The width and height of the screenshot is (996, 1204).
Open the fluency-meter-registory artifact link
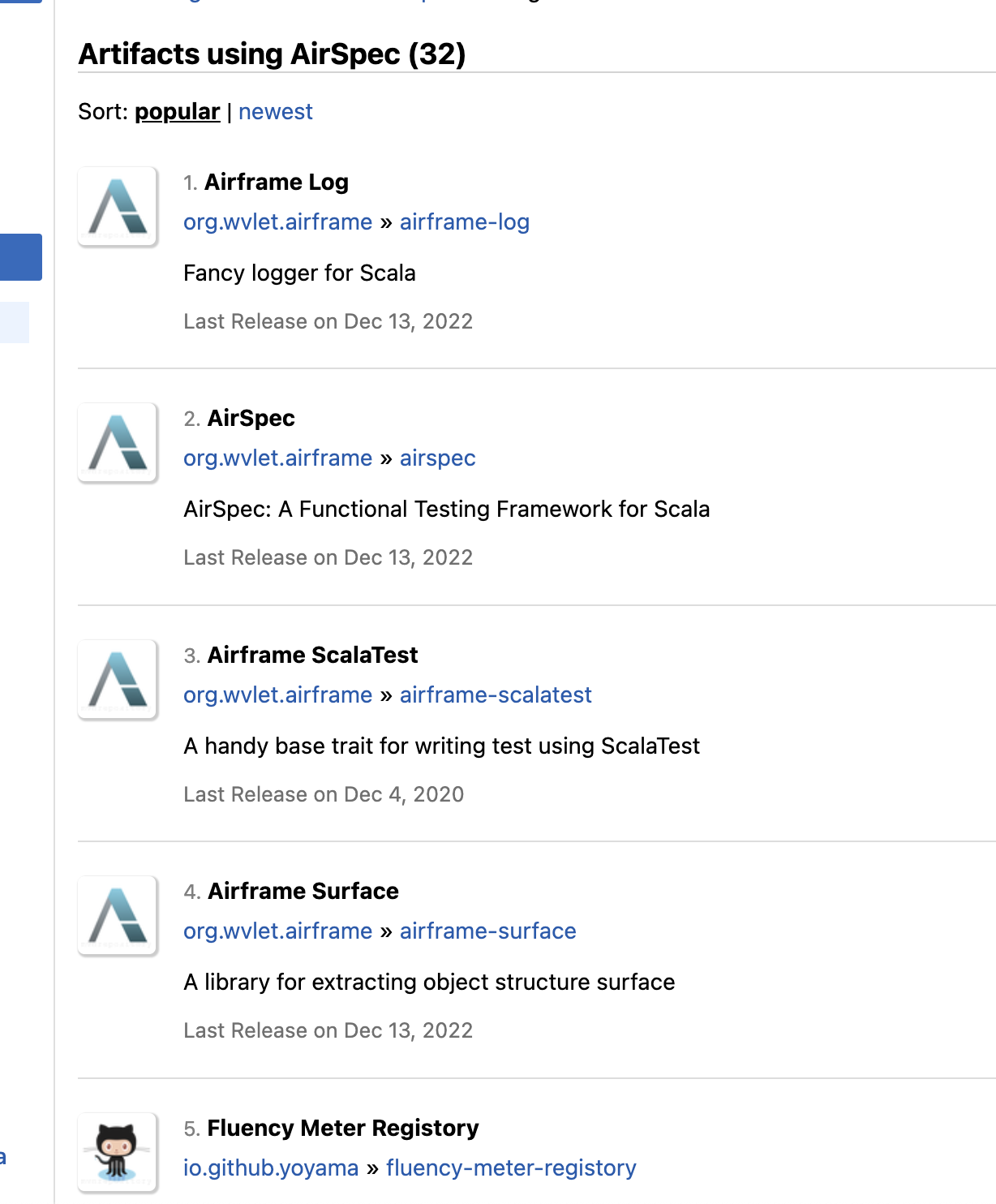[511, 1167]
